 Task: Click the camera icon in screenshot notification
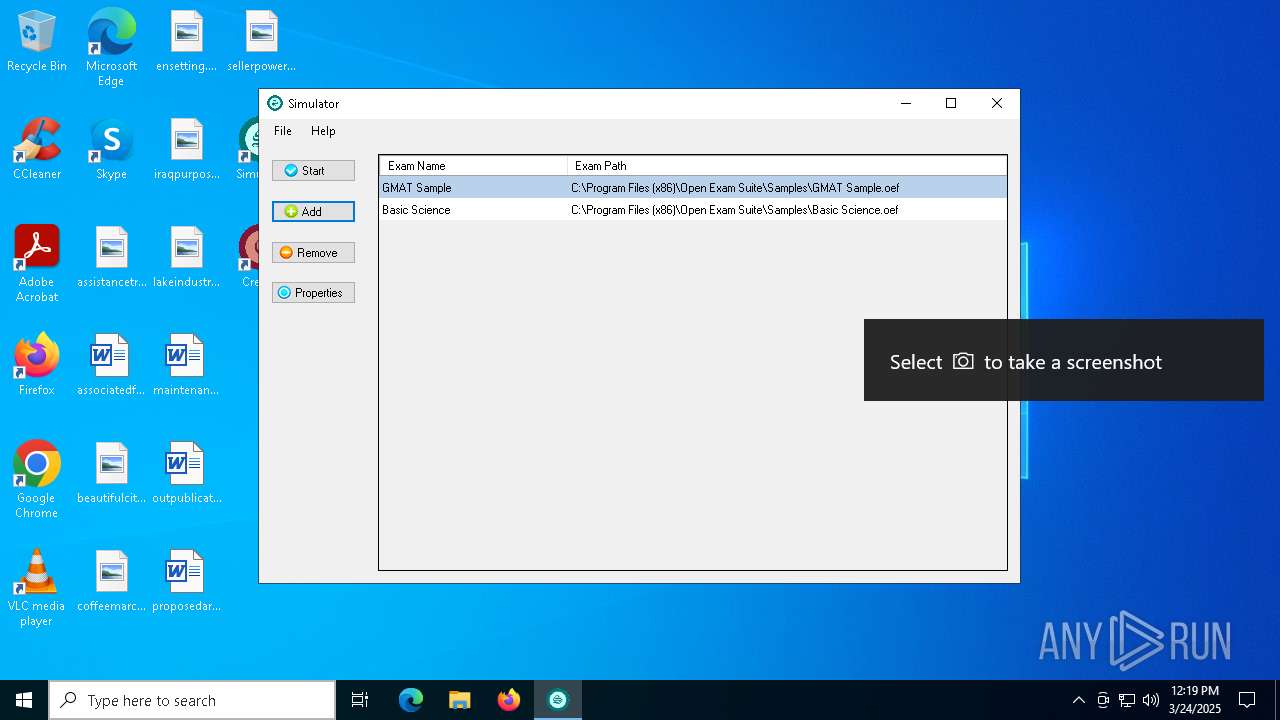[963, 361]
